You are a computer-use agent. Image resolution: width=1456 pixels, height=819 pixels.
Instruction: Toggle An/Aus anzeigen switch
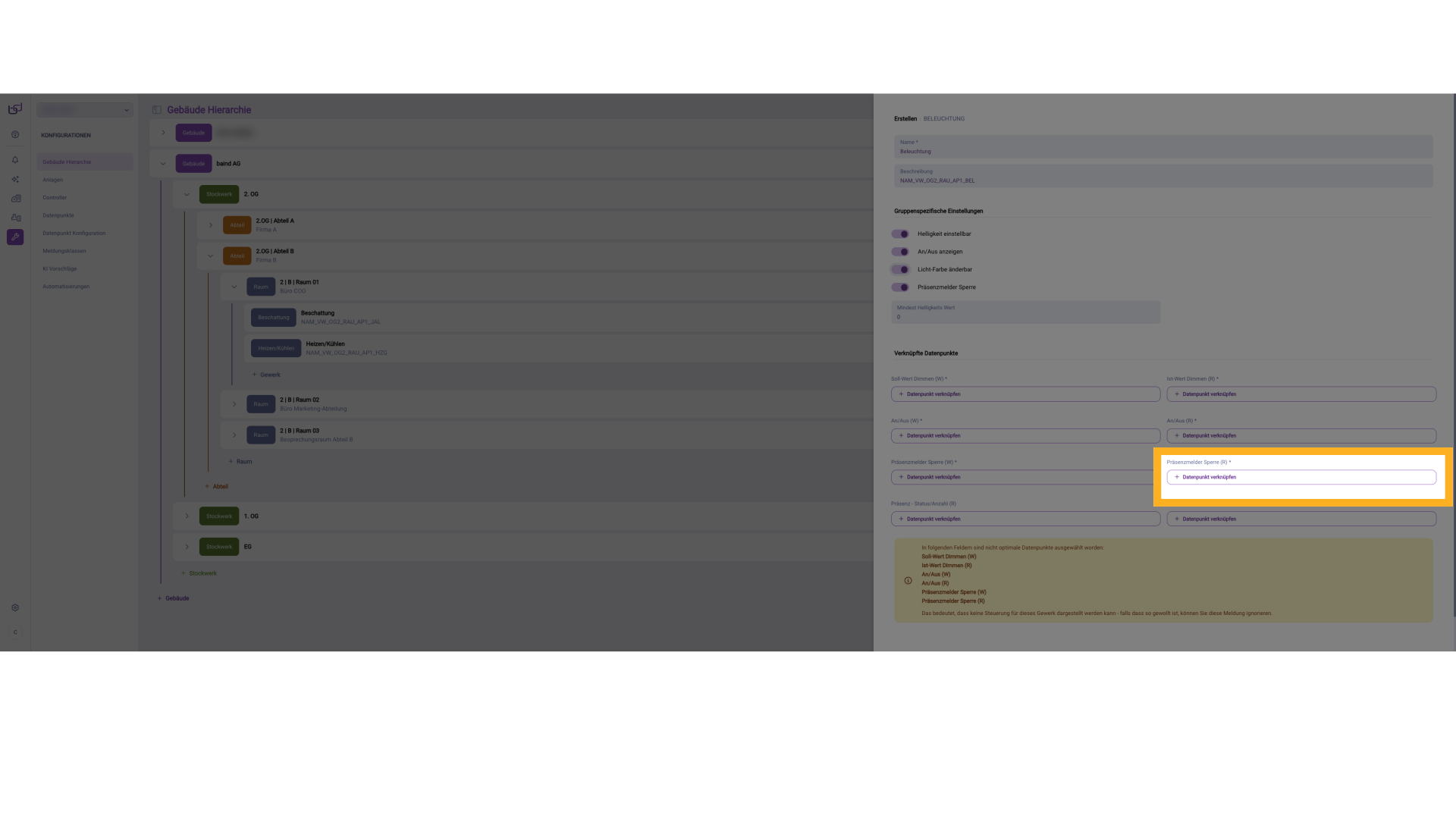pos(900,252)
